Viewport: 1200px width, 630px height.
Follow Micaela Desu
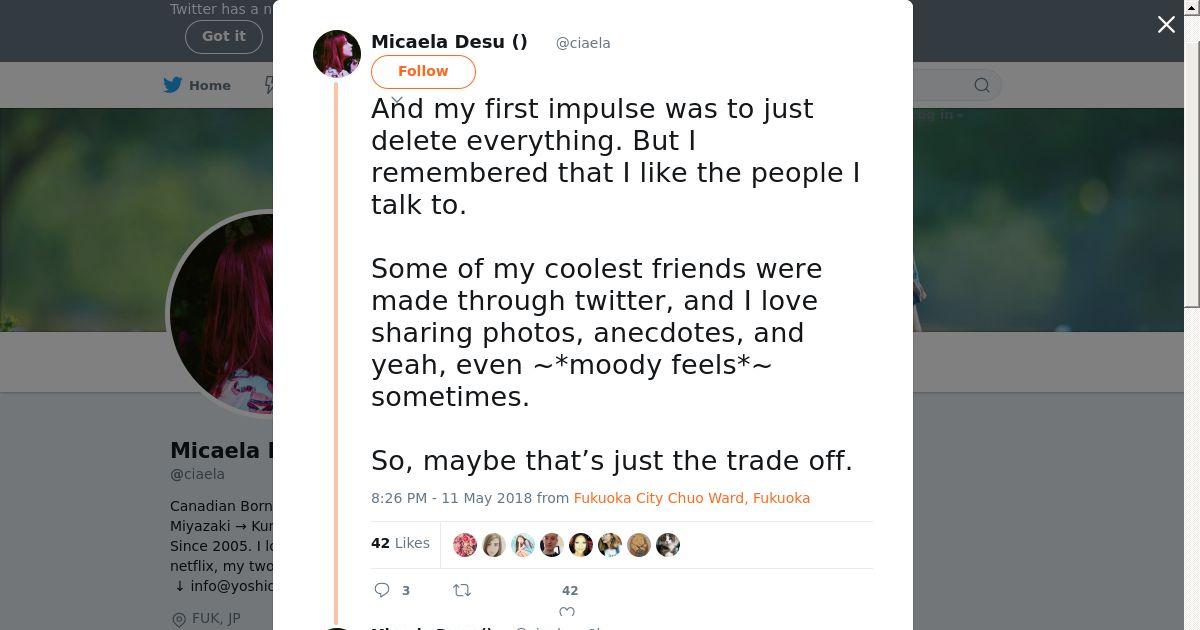tap(423, 71)
